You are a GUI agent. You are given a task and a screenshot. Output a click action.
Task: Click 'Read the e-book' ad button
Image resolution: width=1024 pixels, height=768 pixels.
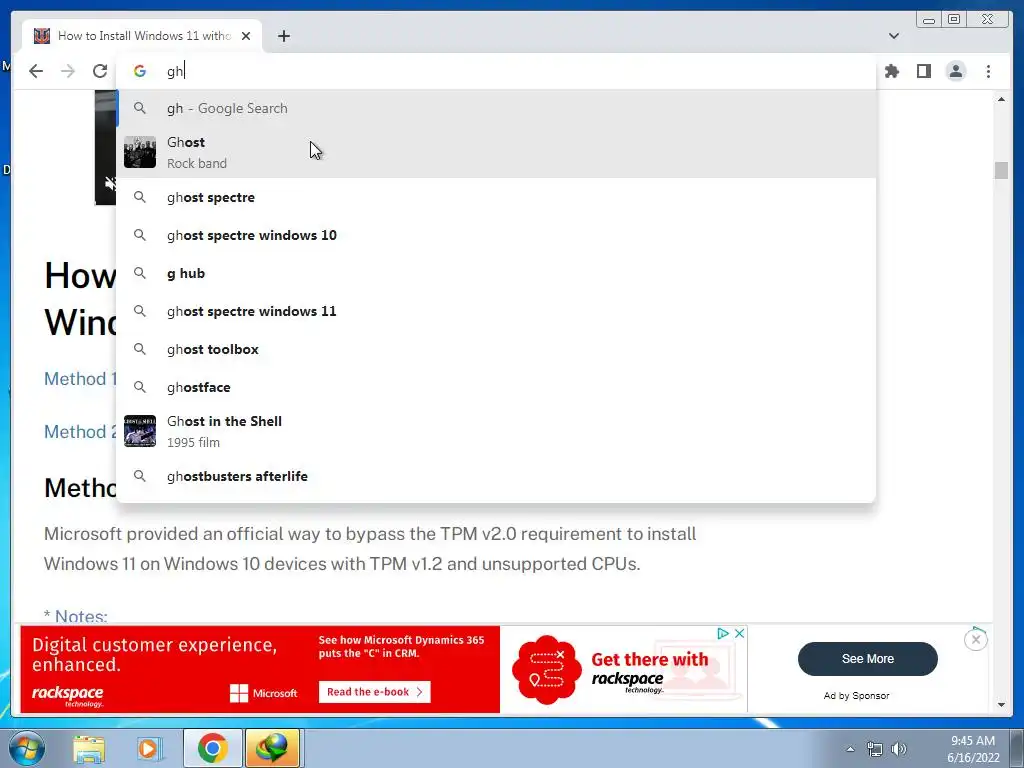coord(374,692)
